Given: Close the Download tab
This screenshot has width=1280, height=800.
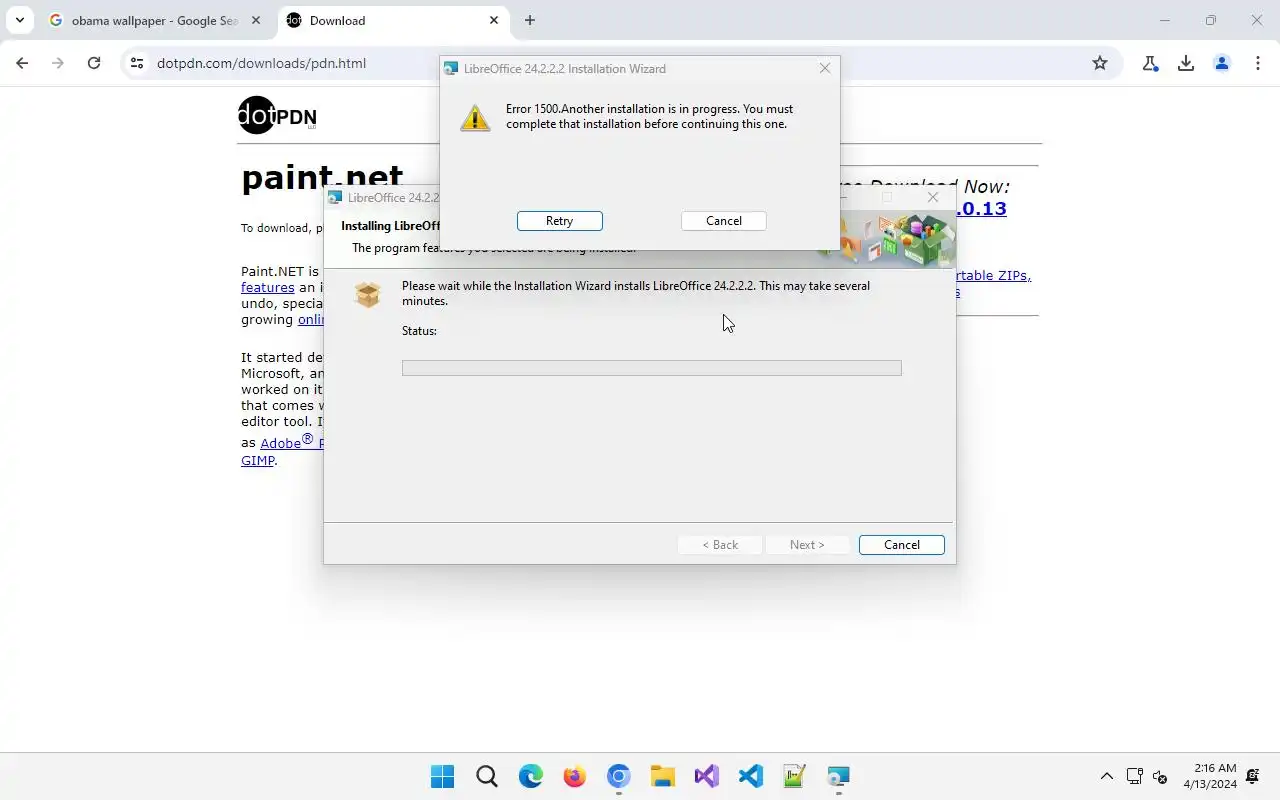Looking at the screenshot, I should [494, 20].
